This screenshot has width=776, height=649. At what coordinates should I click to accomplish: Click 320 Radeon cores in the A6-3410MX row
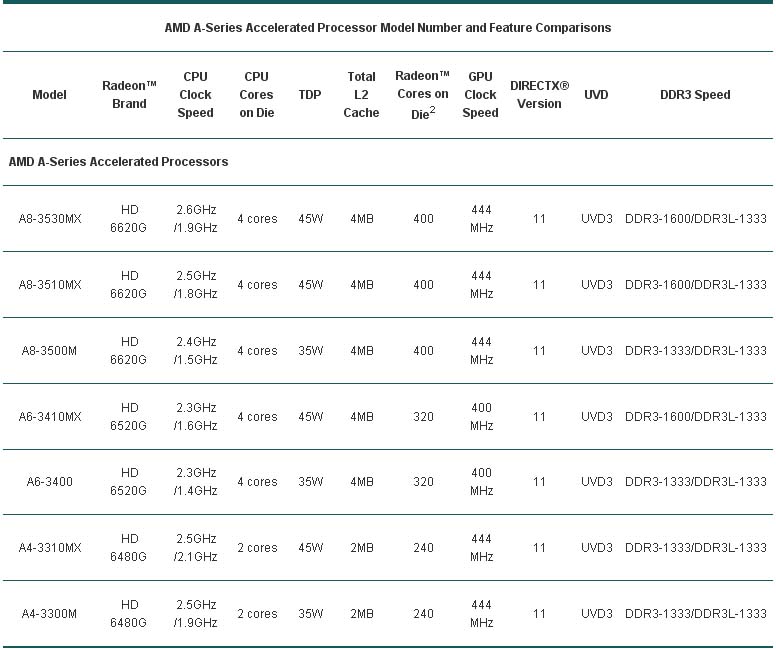point(423,416)
